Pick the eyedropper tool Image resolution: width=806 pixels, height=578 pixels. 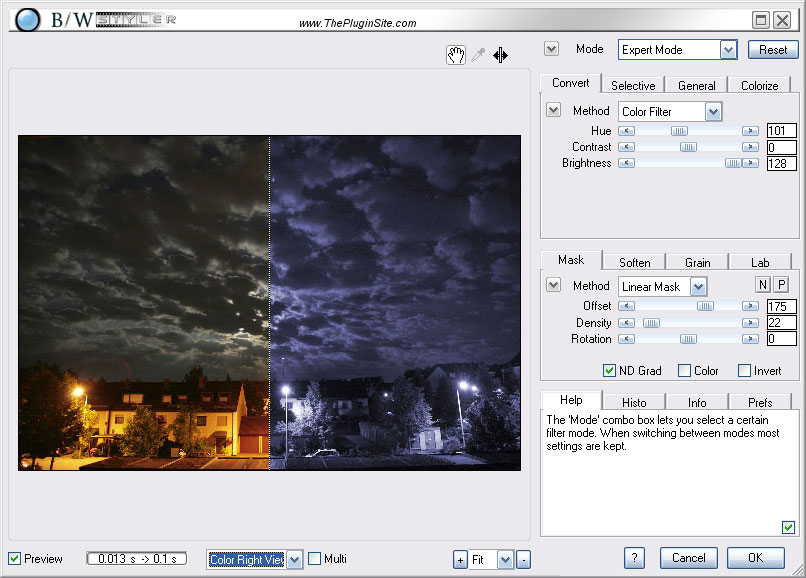[478, 56]
